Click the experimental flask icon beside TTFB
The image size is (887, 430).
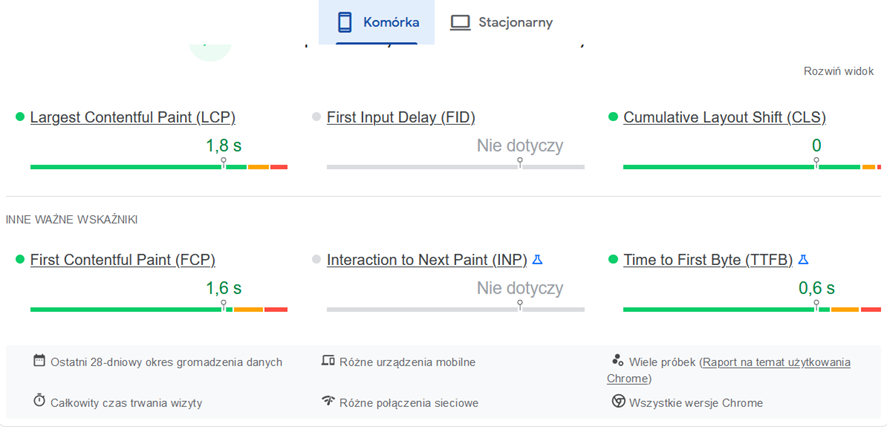click(x=803, y=260)
